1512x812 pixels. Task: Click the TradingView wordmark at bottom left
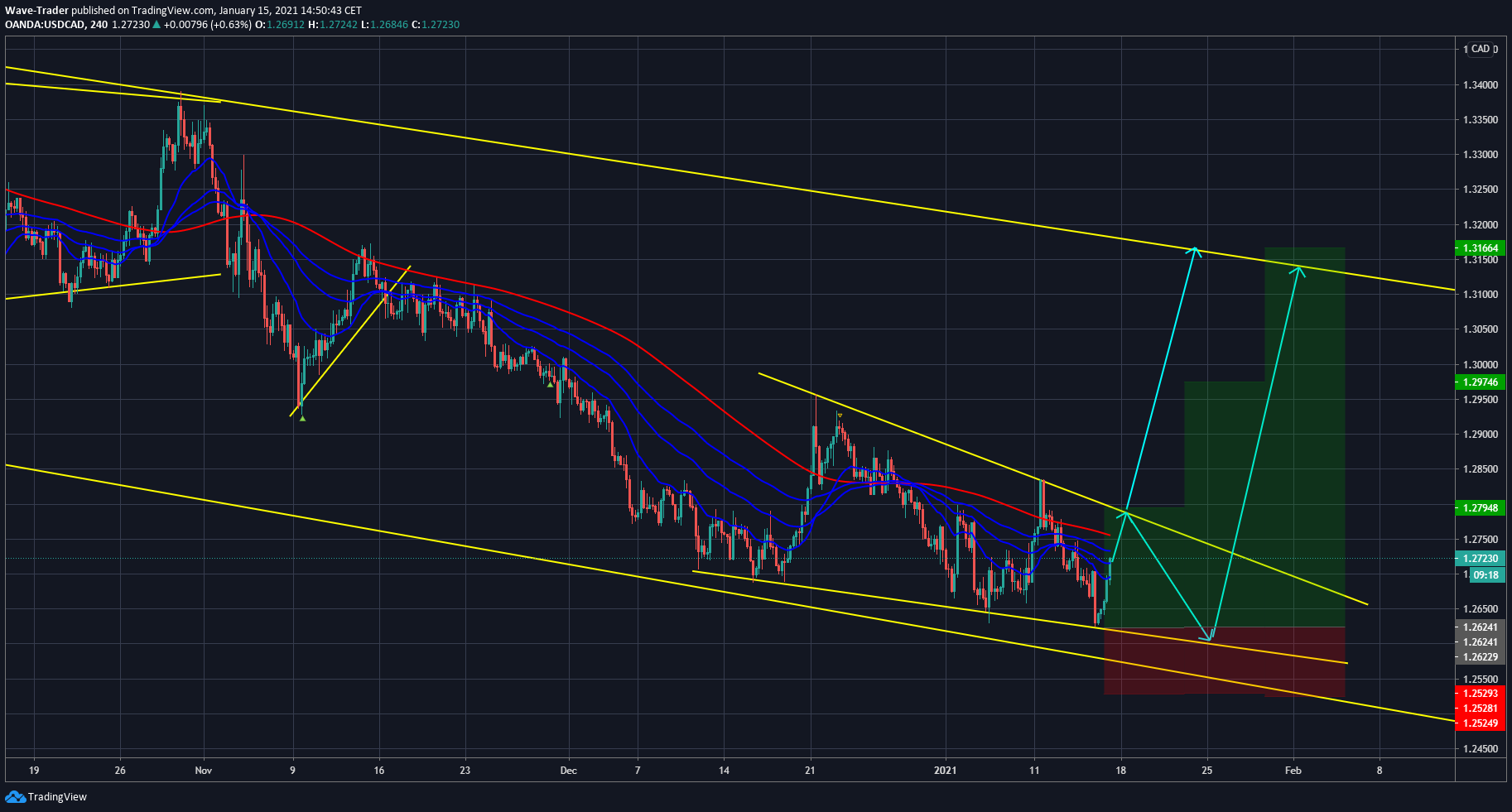click(57, 797)
